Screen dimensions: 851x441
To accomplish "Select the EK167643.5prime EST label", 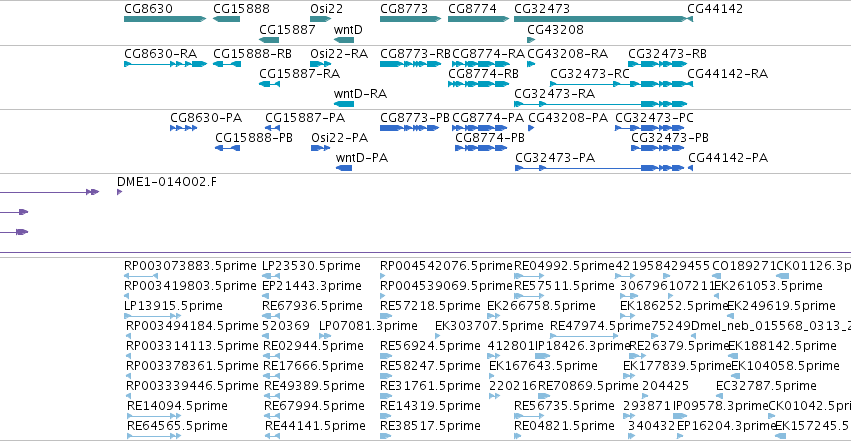I will pyautogui.click(x=543, y=366).
